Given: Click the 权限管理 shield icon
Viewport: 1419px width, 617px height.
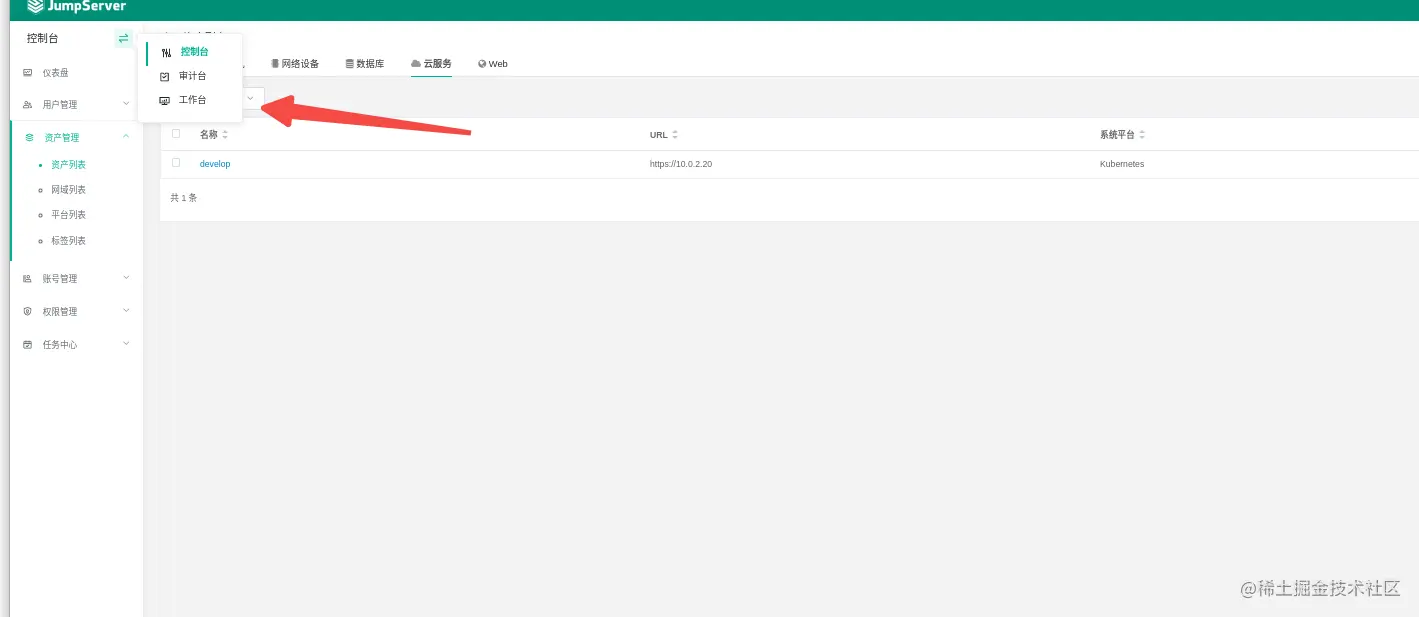Looking at the screenshot, I should pos(28,312).
